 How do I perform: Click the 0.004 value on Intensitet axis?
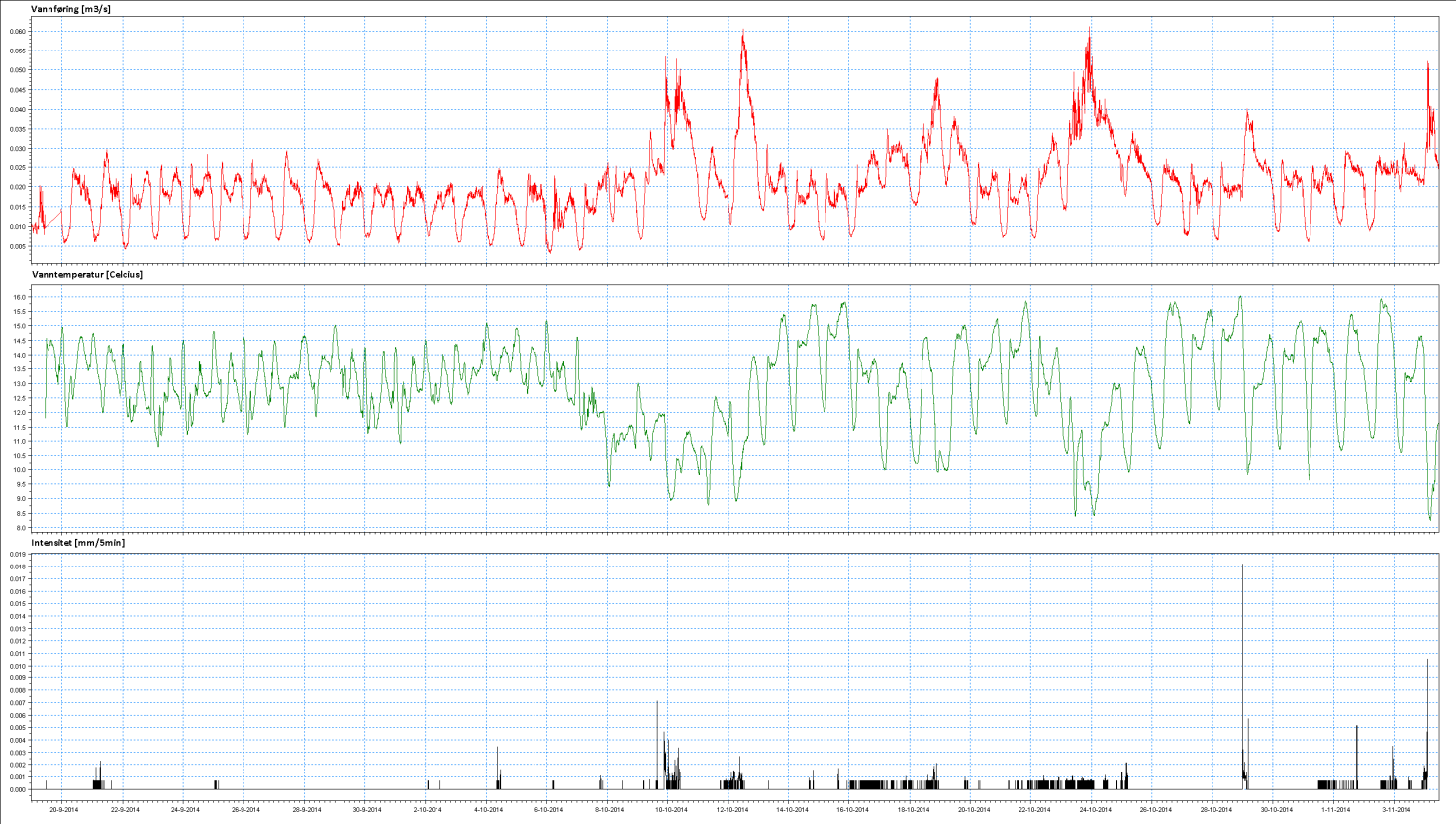(17, 741)
